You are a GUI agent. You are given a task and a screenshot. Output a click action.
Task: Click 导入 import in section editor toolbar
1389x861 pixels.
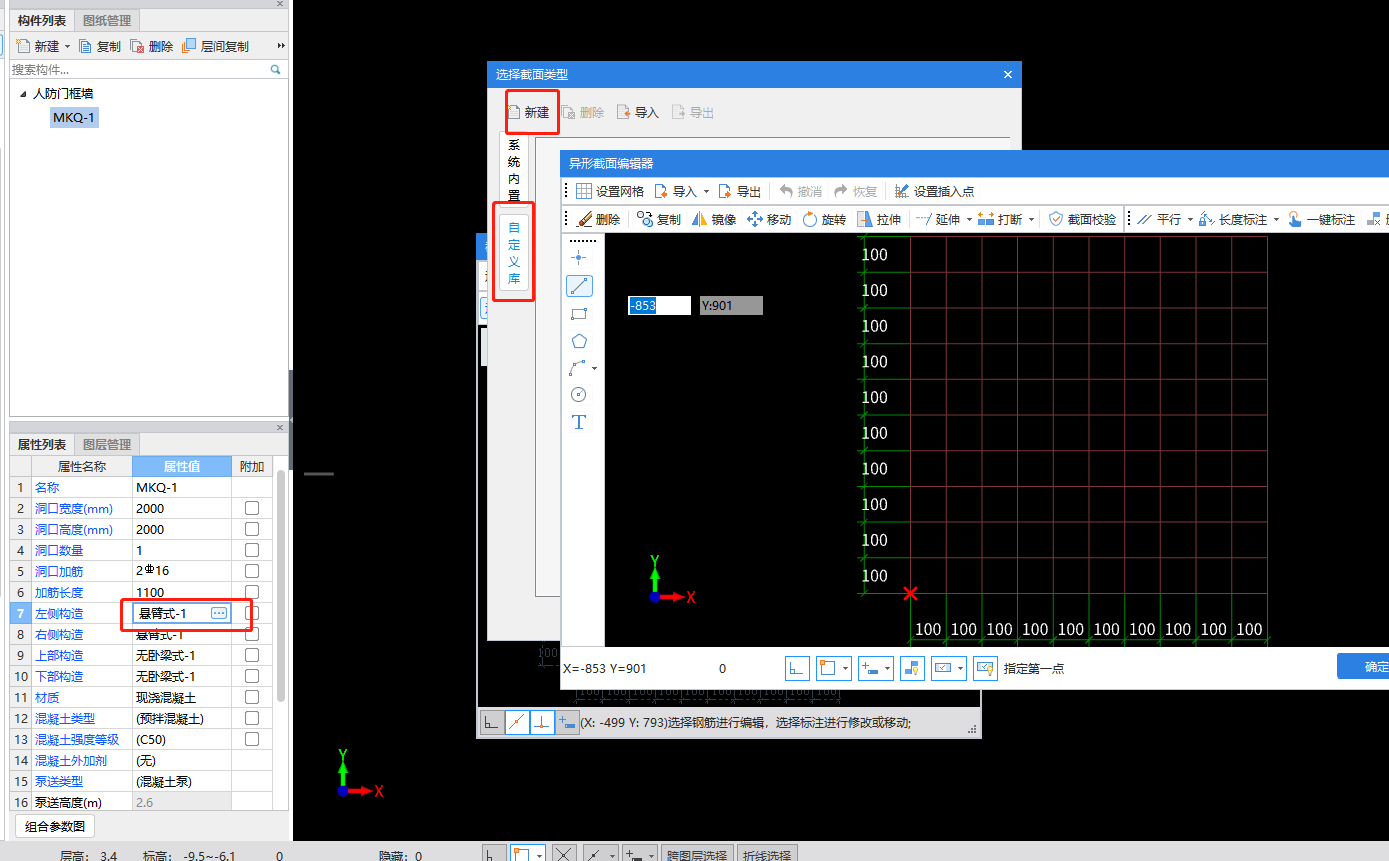tap(675, 191)
